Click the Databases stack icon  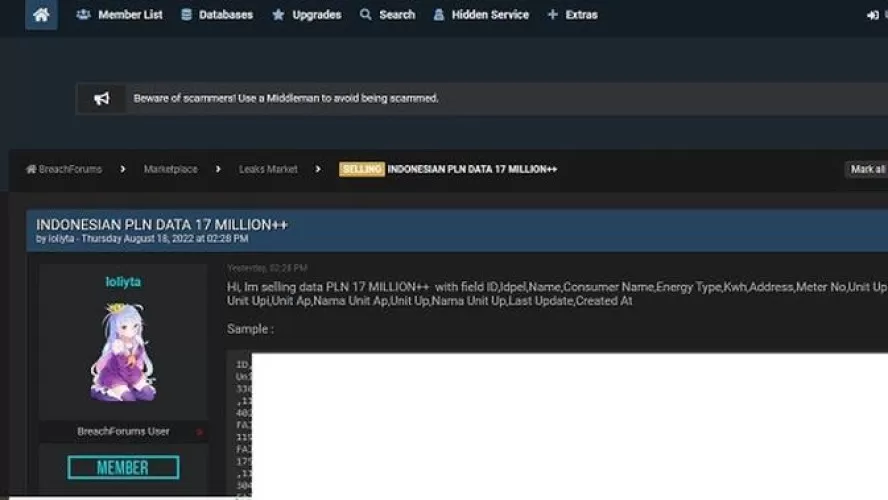[186, 15]
